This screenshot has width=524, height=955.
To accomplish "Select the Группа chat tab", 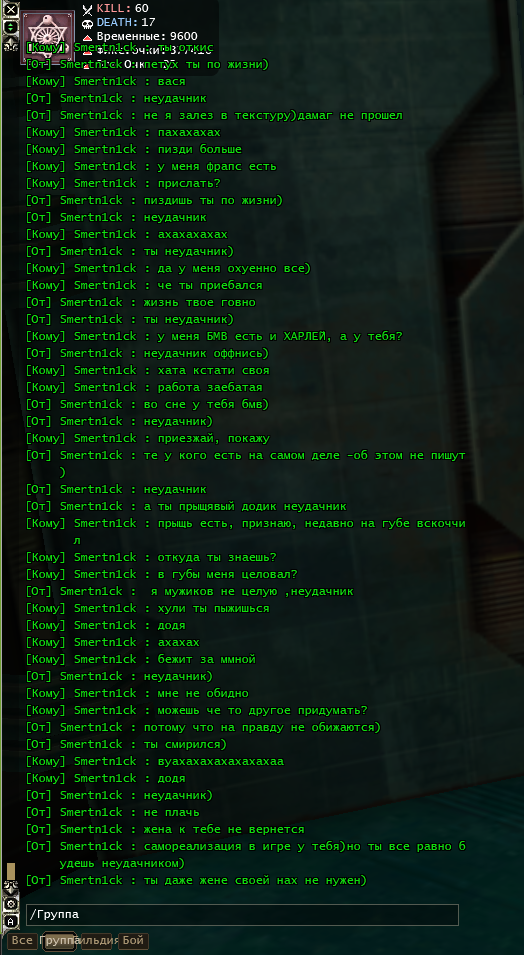I will [x=60, y=941].
